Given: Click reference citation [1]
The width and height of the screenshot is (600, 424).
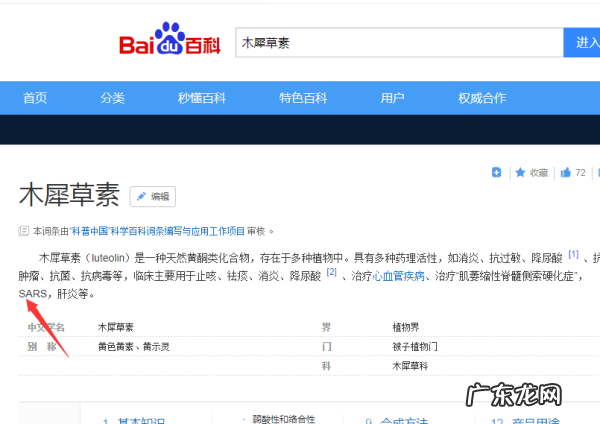Looking at the screenshot, I should (573, 254).
